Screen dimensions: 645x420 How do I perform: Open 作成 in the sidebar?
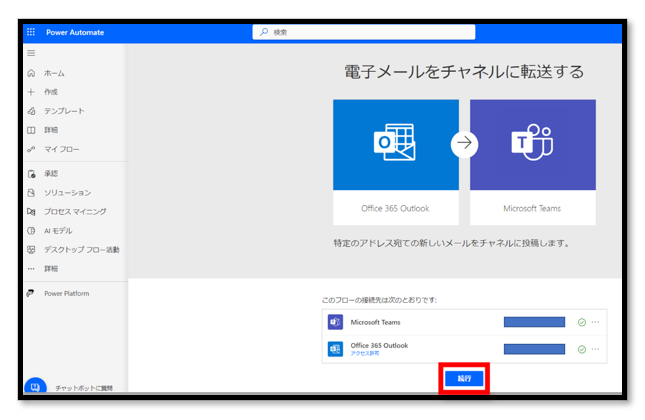pyautogui.click(x=51, y=92)
